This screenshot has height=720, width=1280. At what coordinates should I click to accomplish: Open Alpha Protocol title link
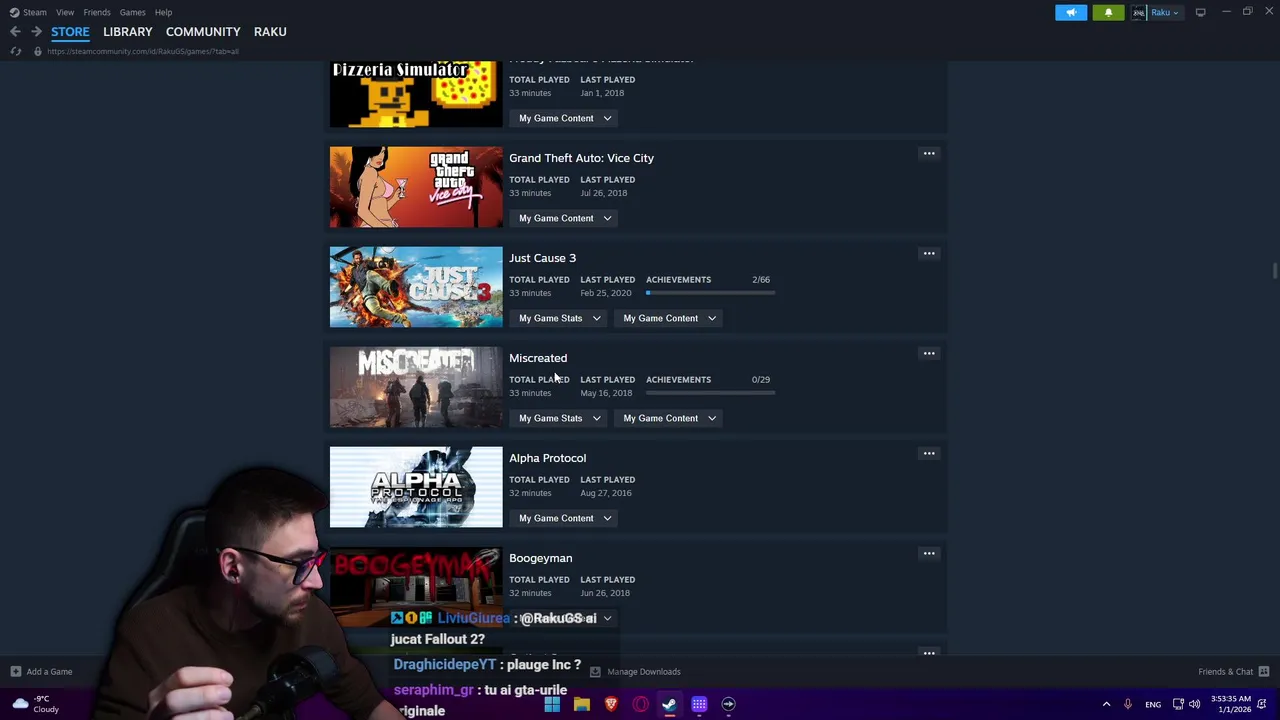[x=547, y=458]
